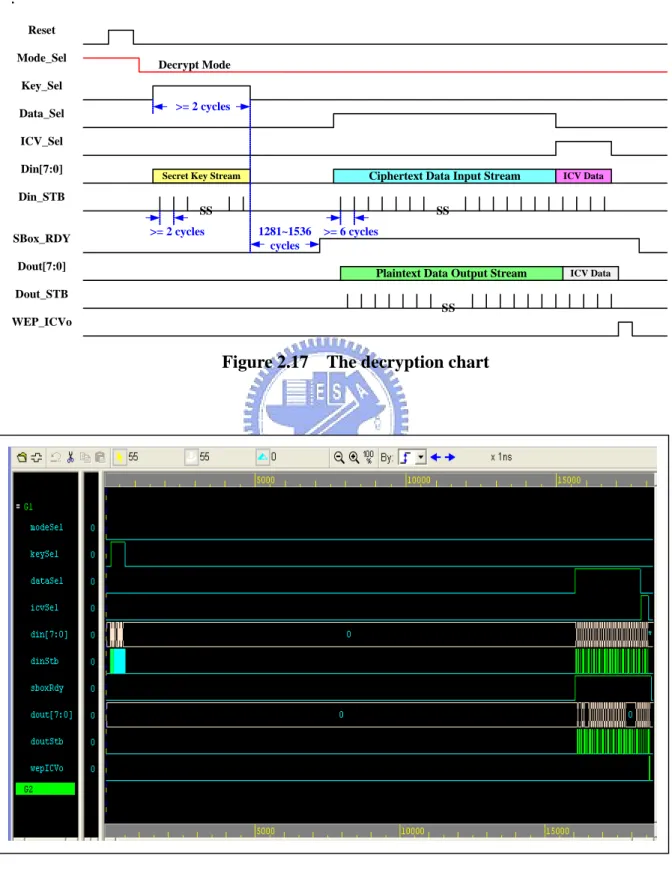The width and height of the screenshot is (672, 873).
Task: Click the WEP_ICVo label in chart
Action: (x=42, y=322)
